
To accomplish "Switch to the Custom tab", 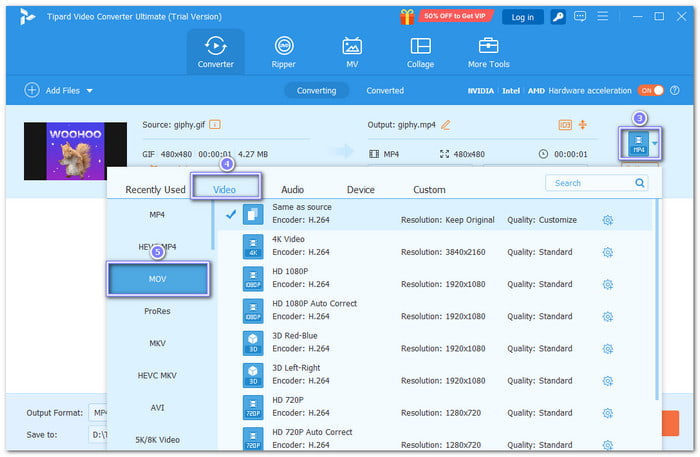I will 429,190.
